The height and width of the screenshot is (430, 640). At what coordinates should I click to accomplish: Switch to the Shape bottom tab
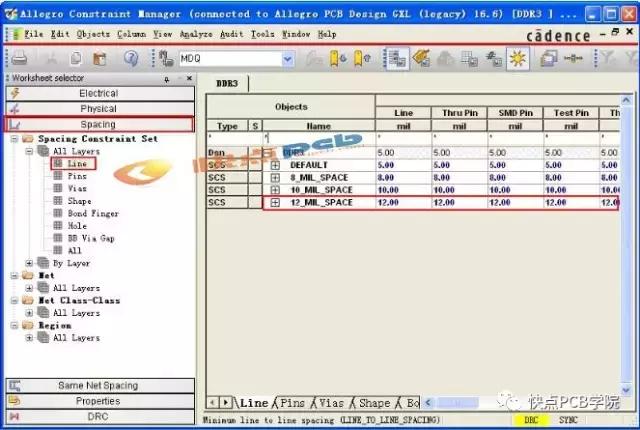374,403
